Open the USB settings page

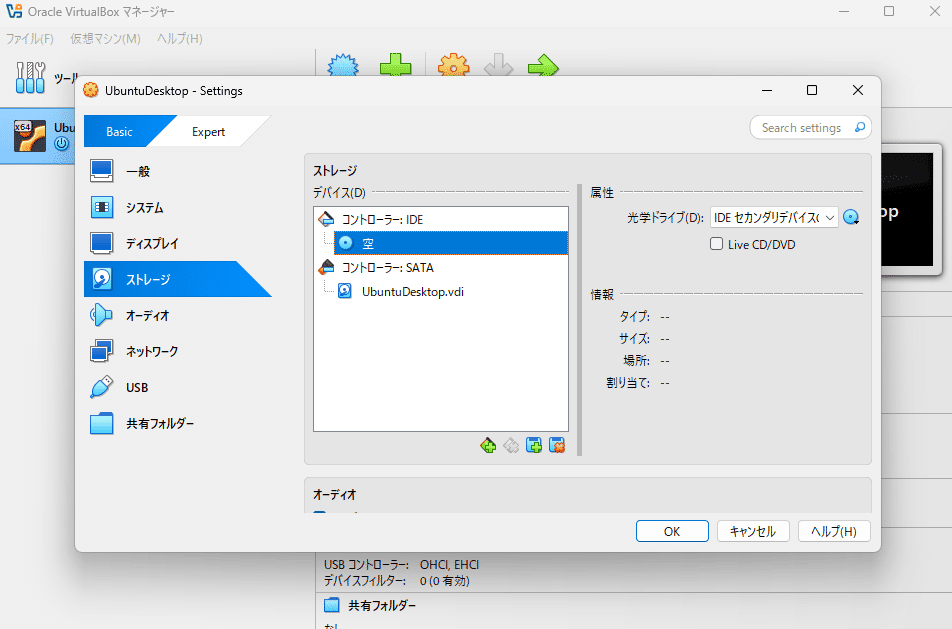[x=178, y=387]
